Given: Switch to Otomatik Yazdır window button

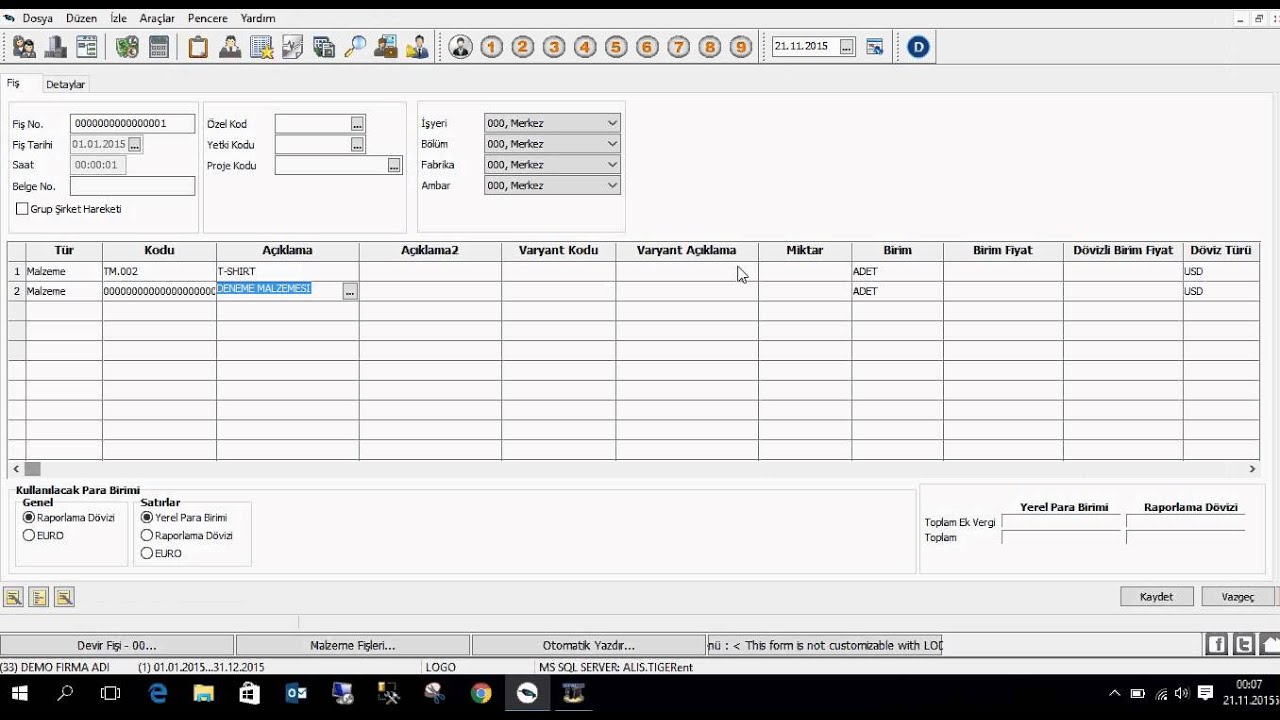Looking at the screenshot, I should (x=588, y=645).
